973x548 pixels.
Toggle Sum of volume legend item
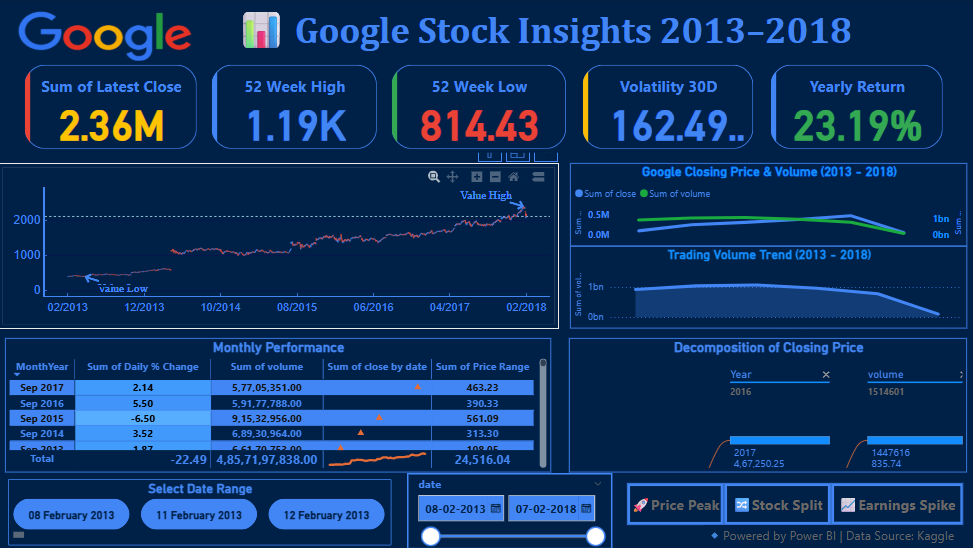[675, 194]
